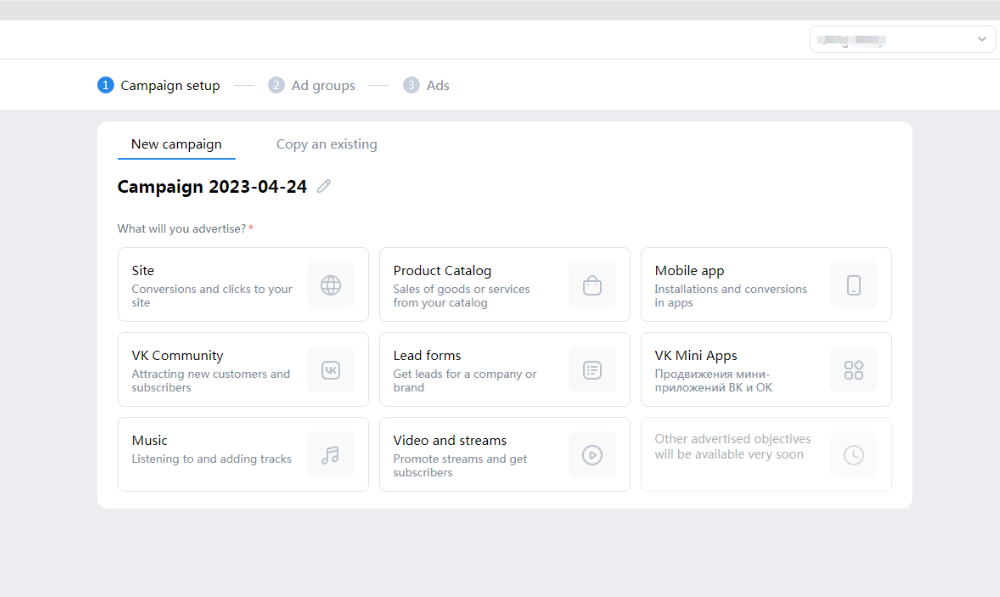Click the Russian description under VK Mini Apps
Screen dimensions: 1000x597
[713, 381]
